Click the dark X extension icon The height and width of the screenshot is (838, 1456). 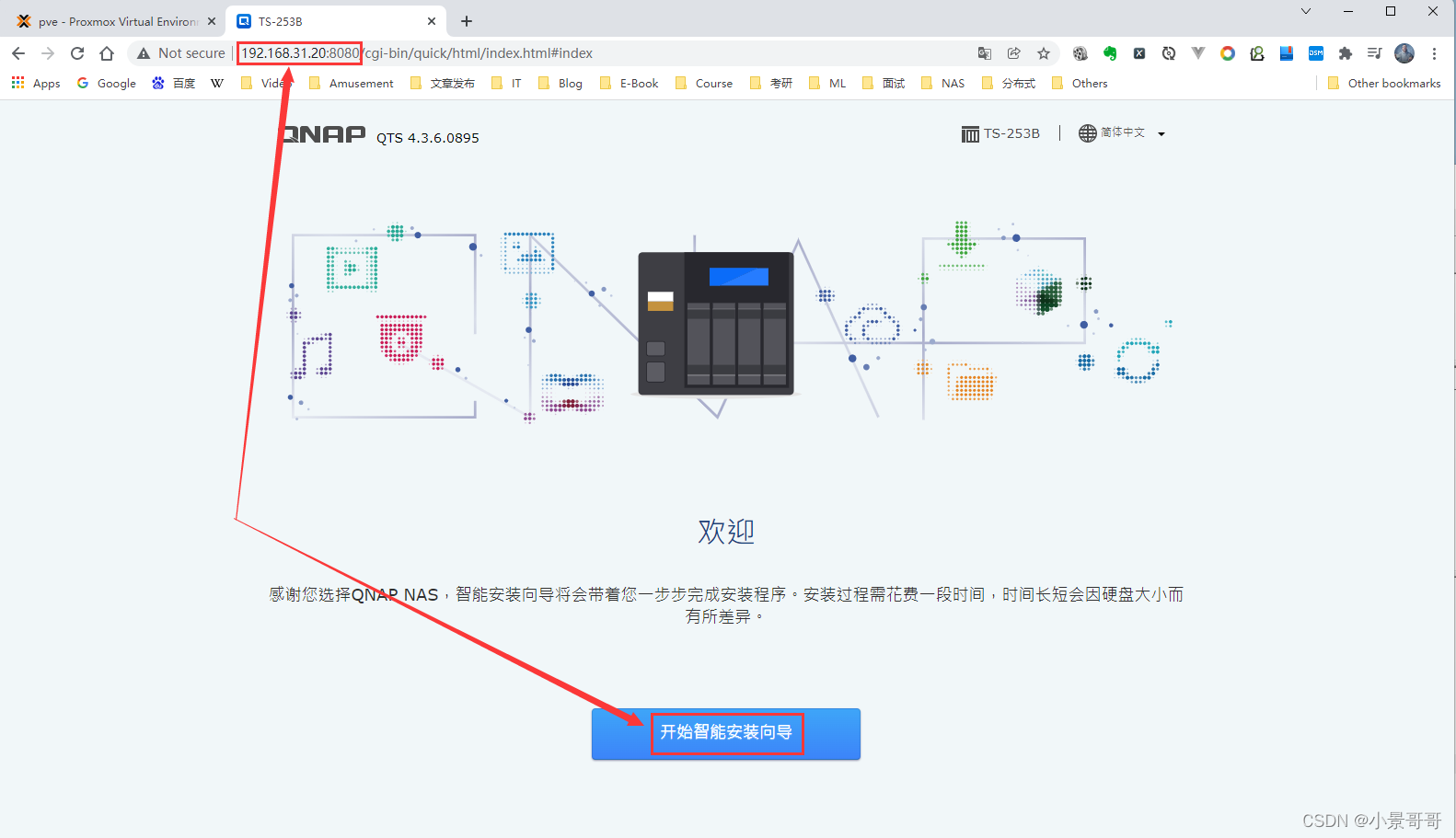[x=1139, y=53]
